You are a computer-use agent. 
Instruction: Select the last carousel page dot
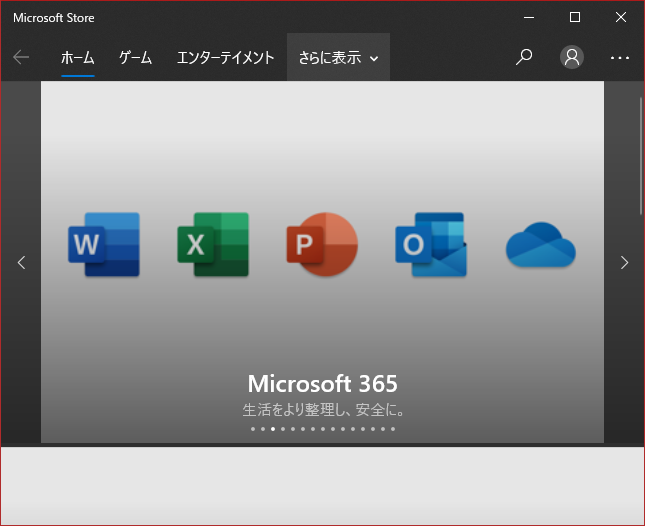[393, 429]
